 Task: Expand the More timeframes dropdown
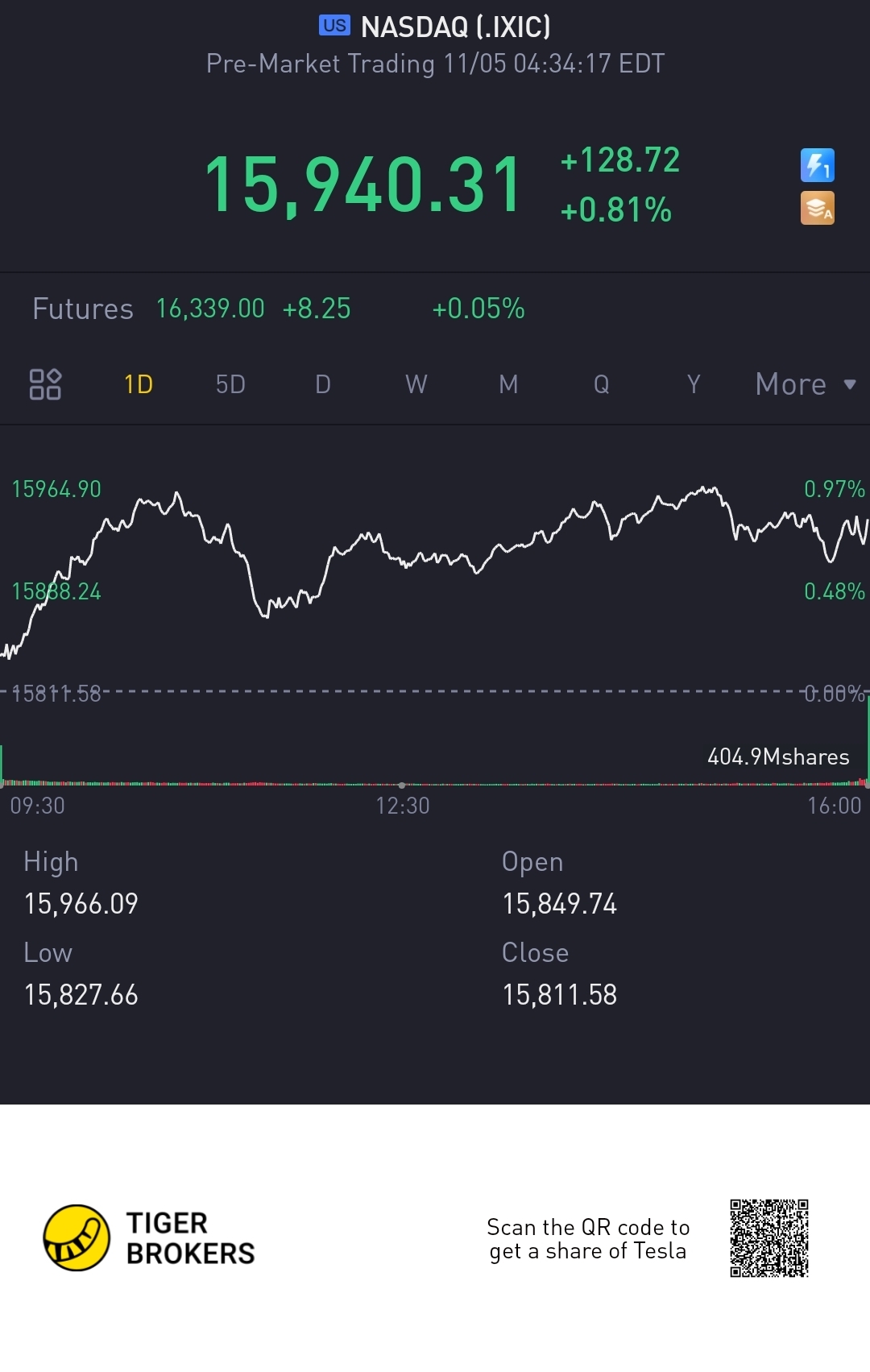(805, 384)
